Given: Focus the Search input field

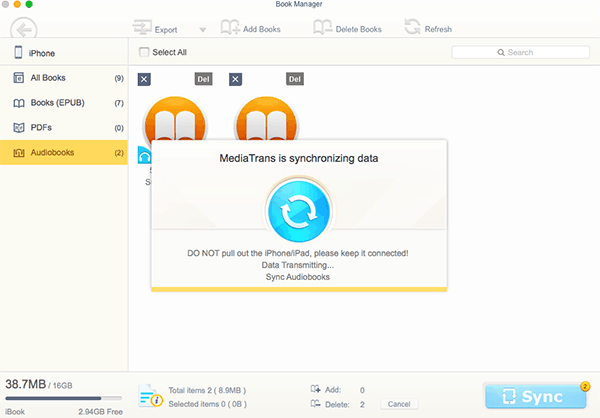Looking at the screenshot, I should point(520,52).
